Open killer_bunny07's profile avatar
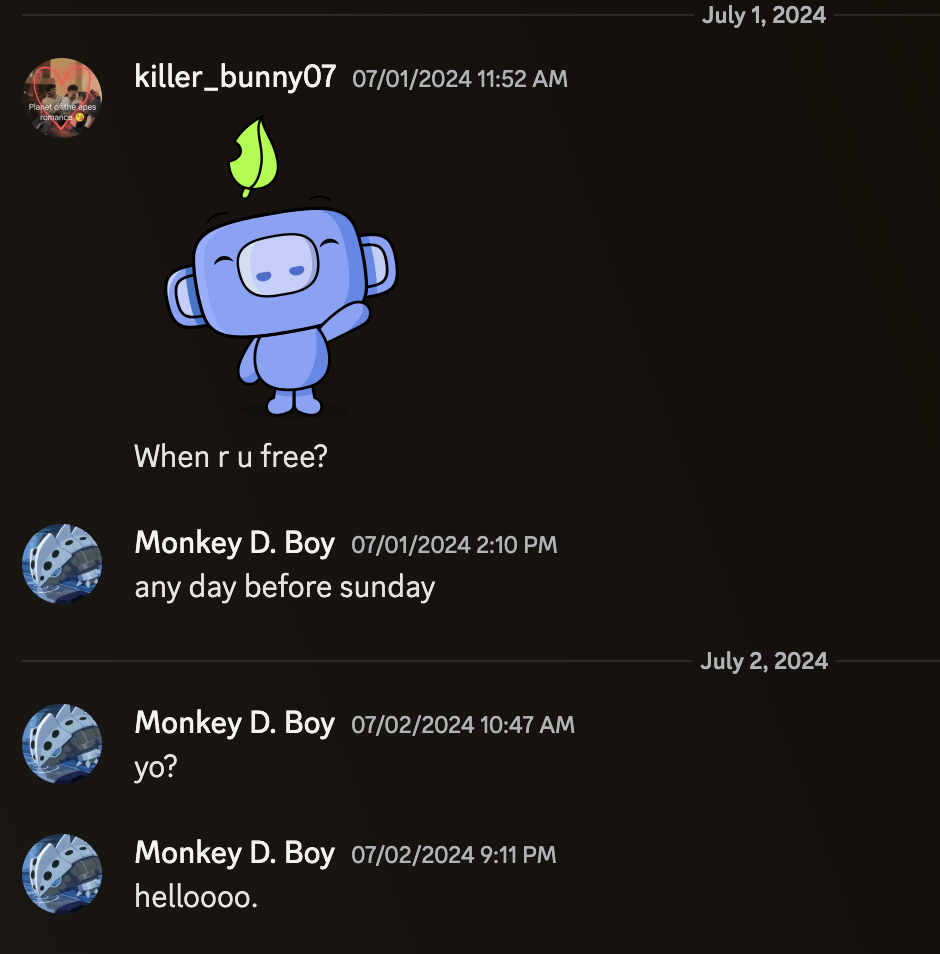Screen dimensions: 940x954 click(62, 97)
